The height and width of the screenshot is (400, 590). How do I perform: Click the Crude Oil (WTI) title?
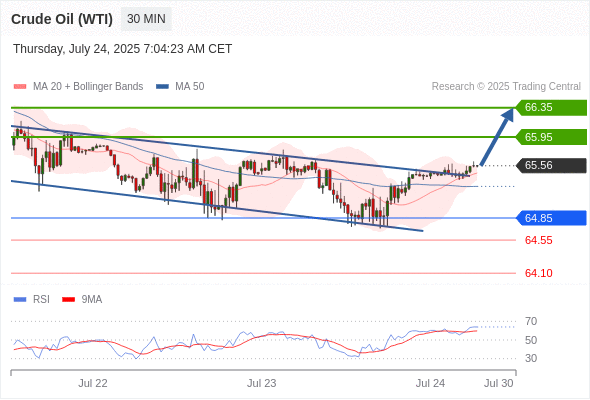pos(62,19)
